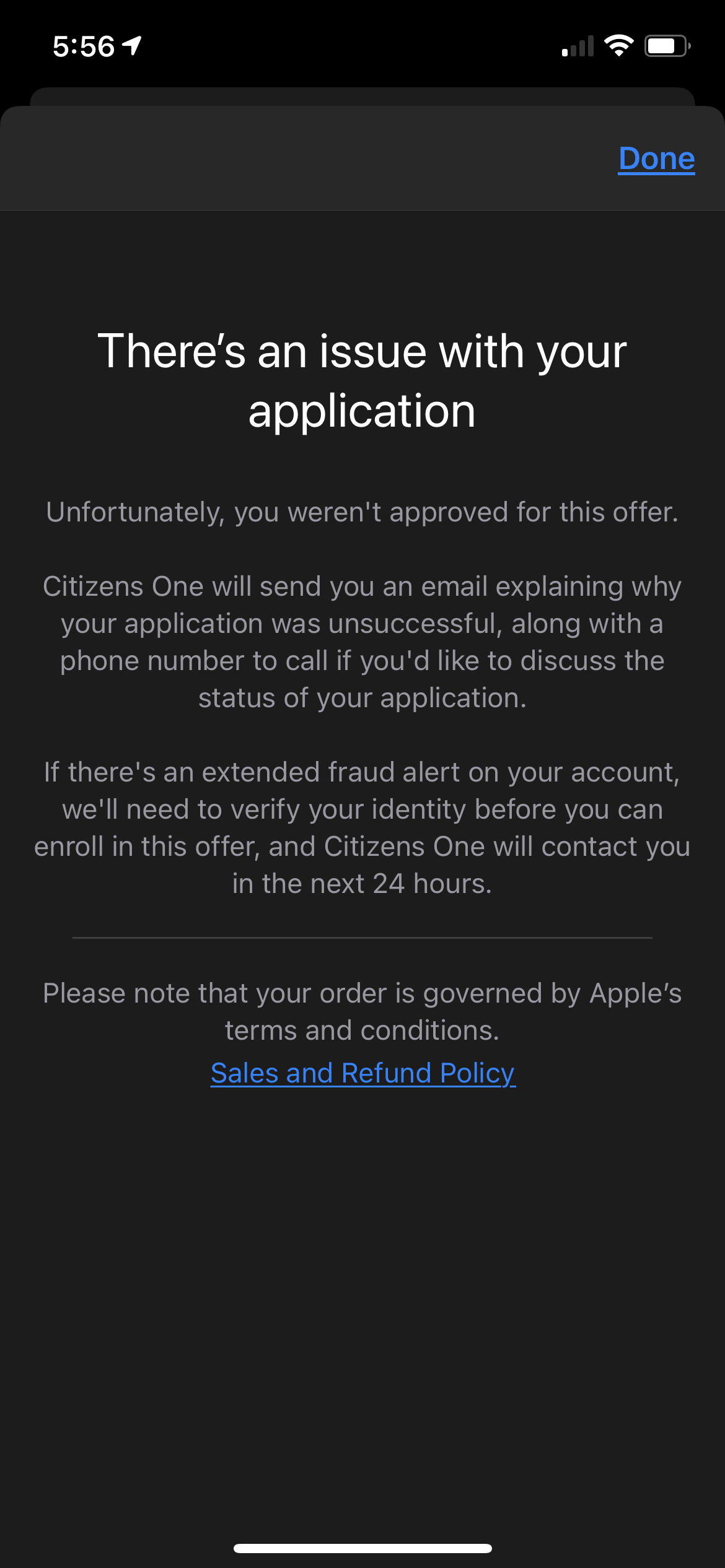
Task: Tap the "in the next 24 hours" line
Action: coord(362,884)
